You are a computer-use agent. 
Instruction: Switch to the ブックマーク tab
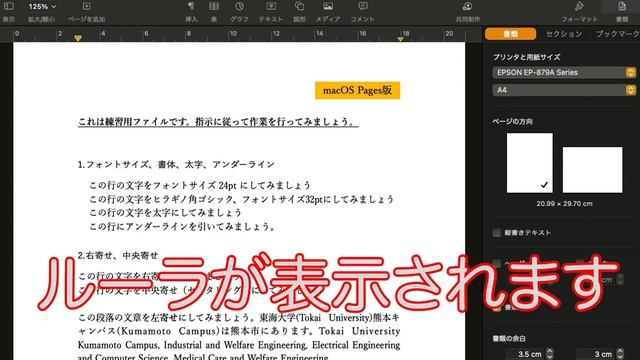coord(617,34)
